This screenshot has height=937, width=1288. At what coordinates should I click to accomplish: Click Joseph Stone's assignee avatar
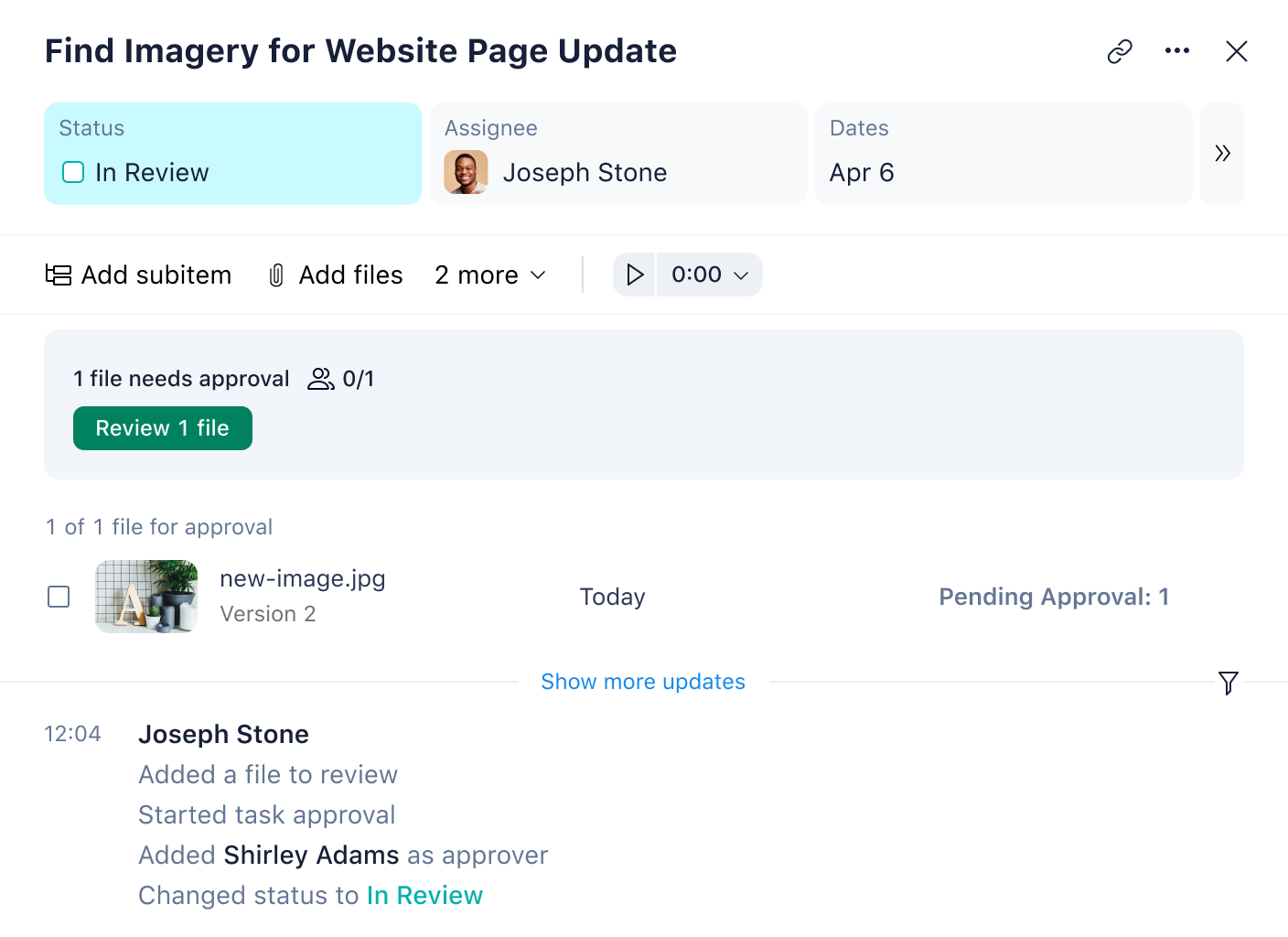click(466, 172)
